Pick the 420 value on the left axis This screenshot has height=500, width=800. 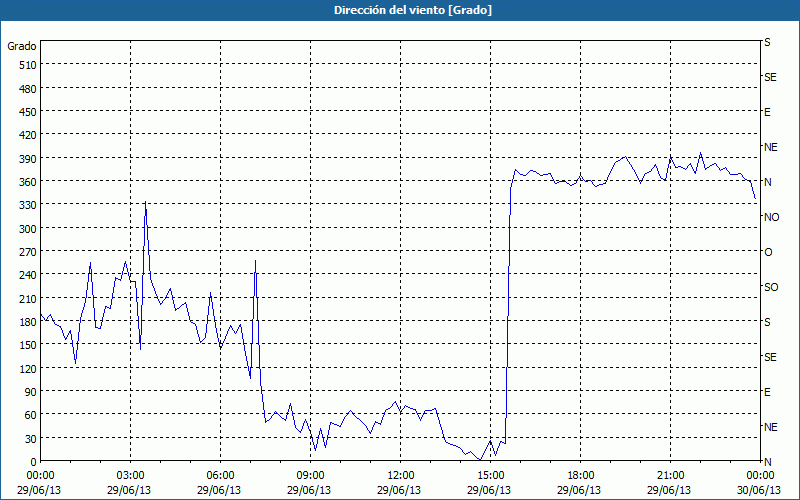pyautogui.click(x=29, y=135)
